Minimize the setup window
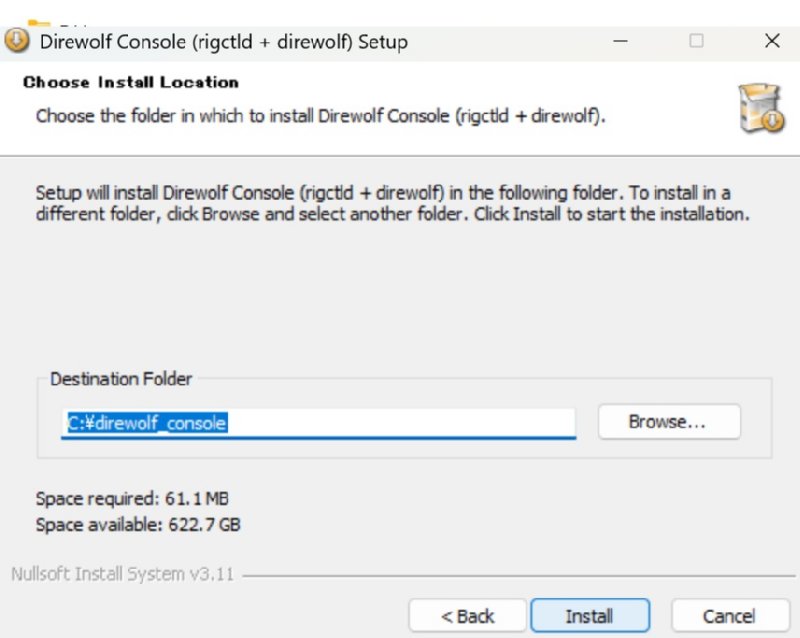This screenshot has width=800, height=638. pos(623,41)
